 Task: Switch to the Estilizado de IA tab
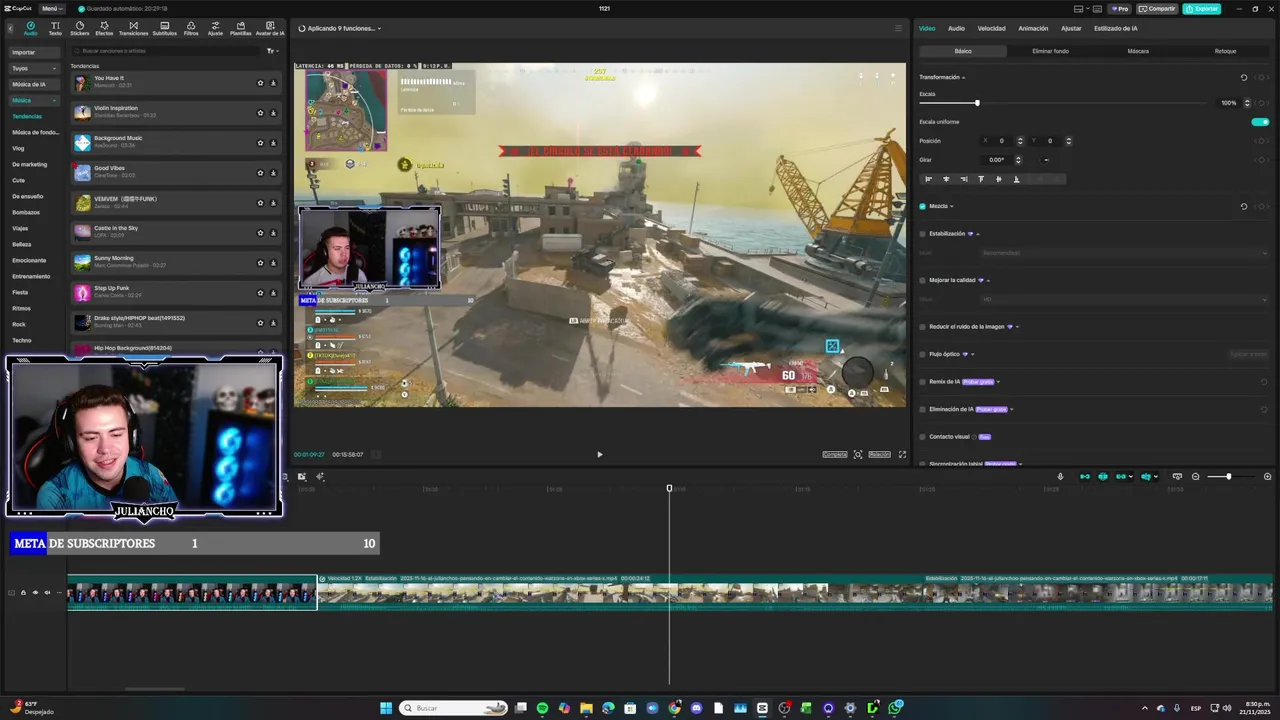point(1115,28)
